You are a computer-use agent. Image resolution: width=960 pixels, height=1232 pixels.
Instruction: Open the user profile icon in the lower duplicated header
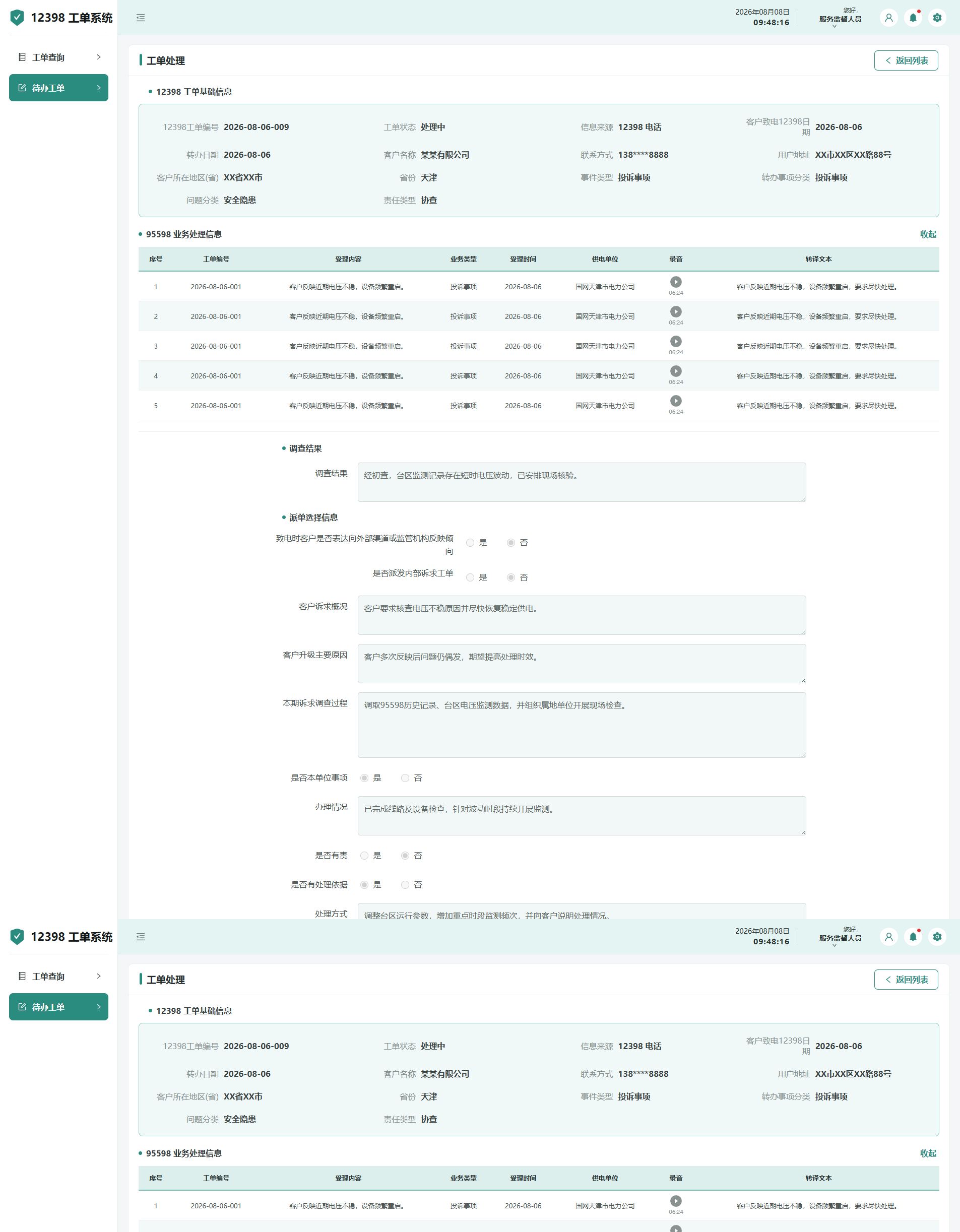pyautogui.click(x=889, y=937)
